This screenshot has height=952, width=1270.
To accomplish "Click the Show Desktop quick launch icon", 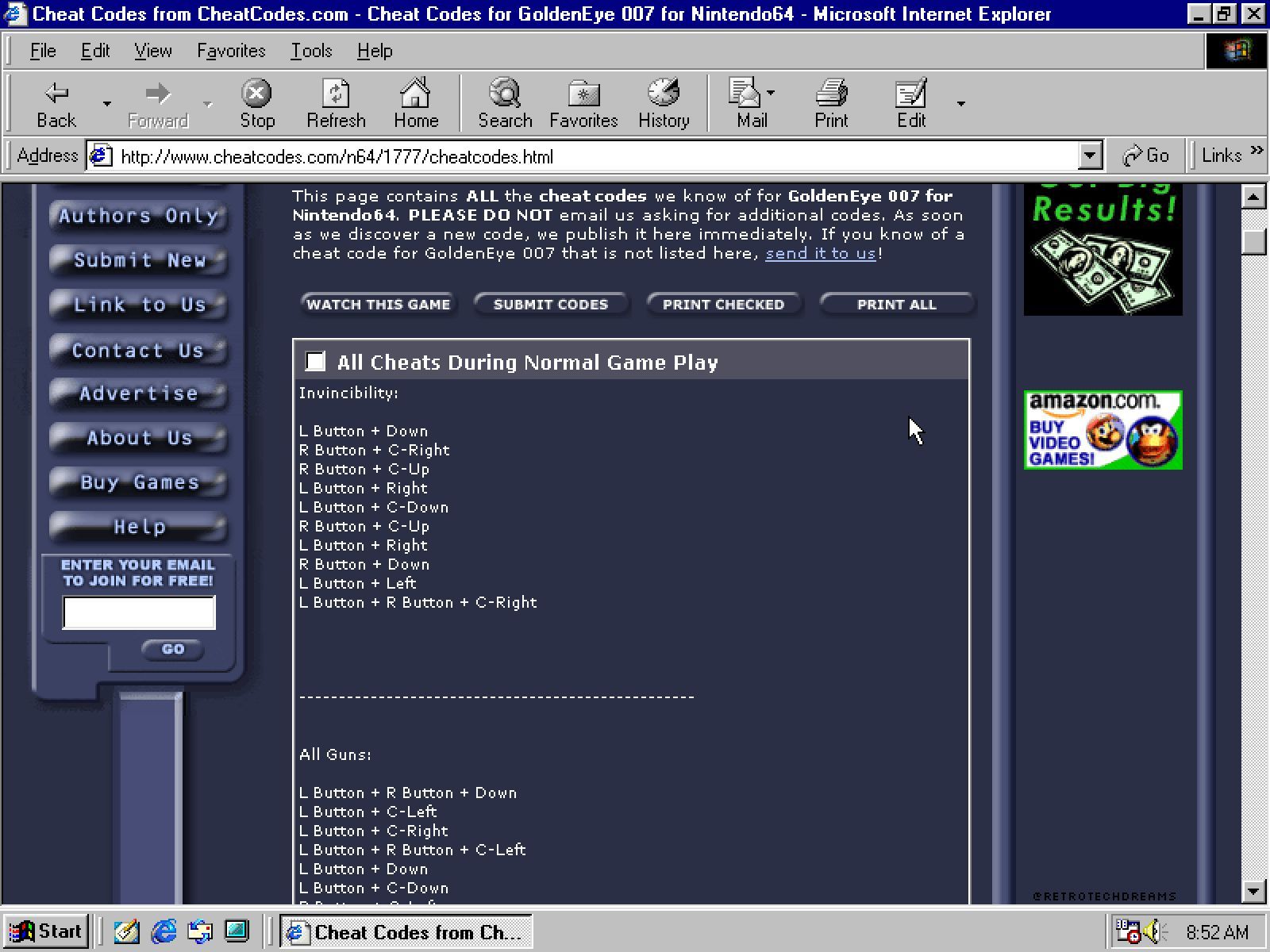I will (x=237, y=931).
